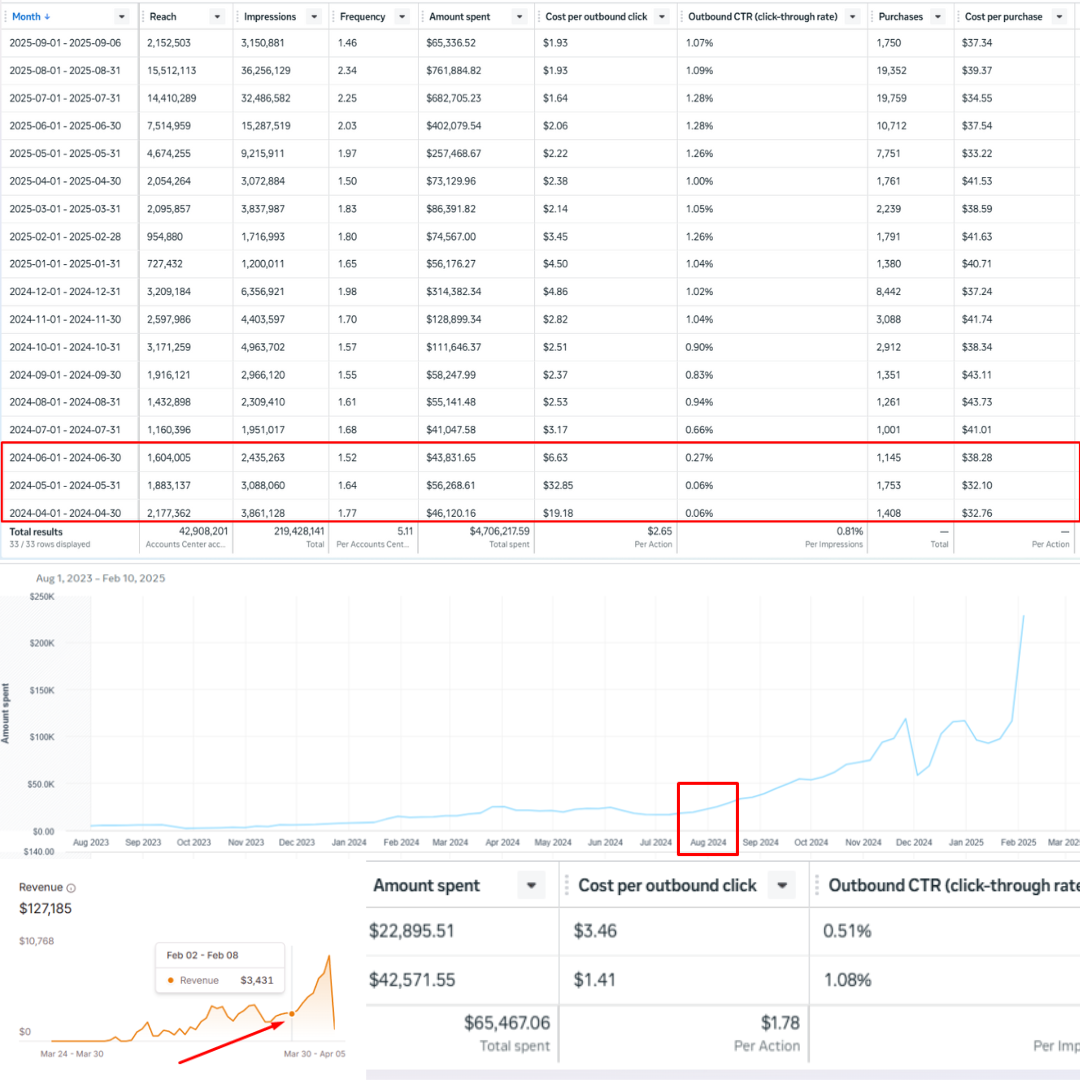The image size is (1080, 1080).
Task: Click the info icon next to Revenue
Action: click(x=71, y=888)
